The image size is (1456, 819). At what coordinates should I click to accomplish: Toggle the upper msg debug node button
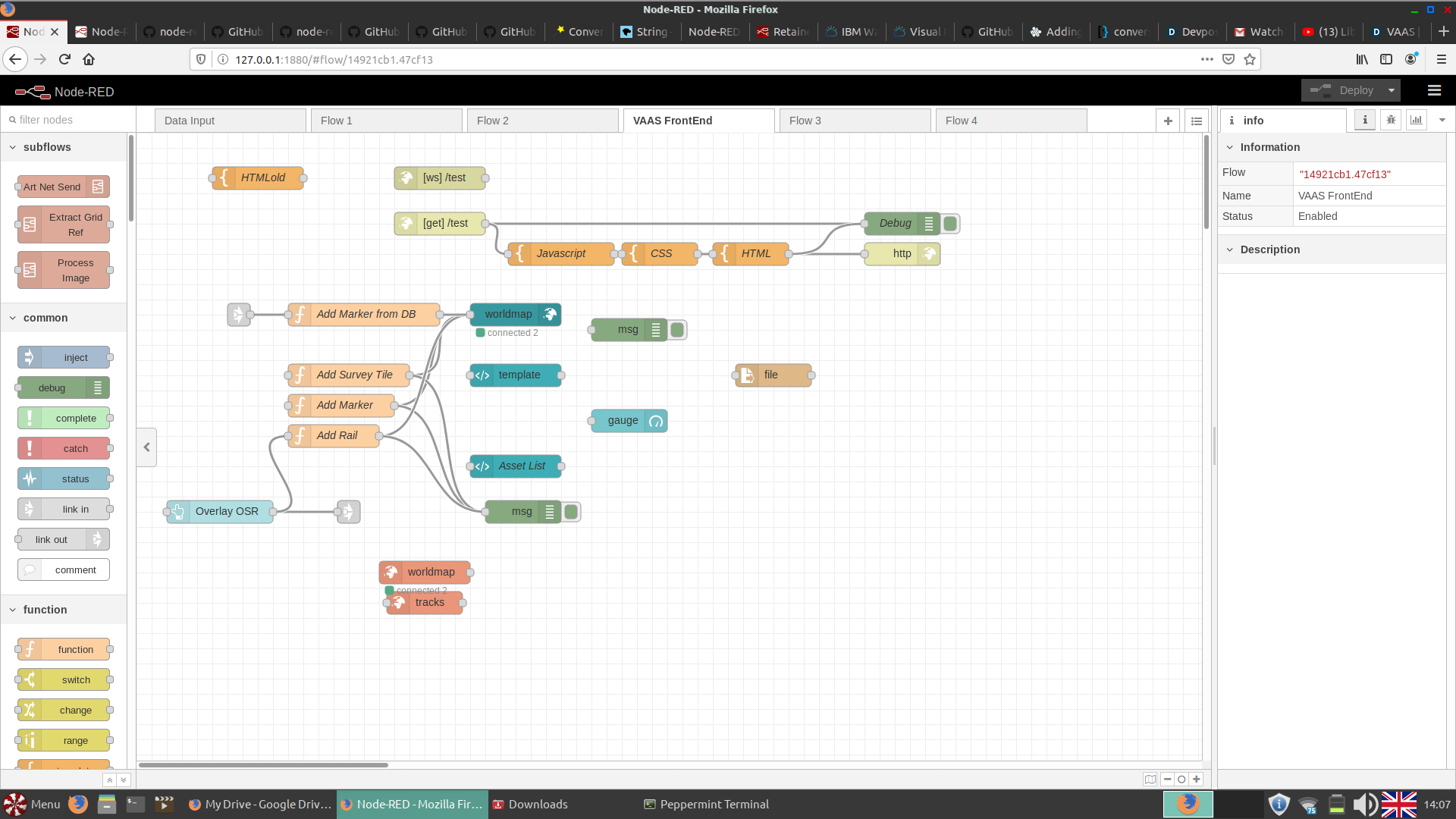(678, 330)
